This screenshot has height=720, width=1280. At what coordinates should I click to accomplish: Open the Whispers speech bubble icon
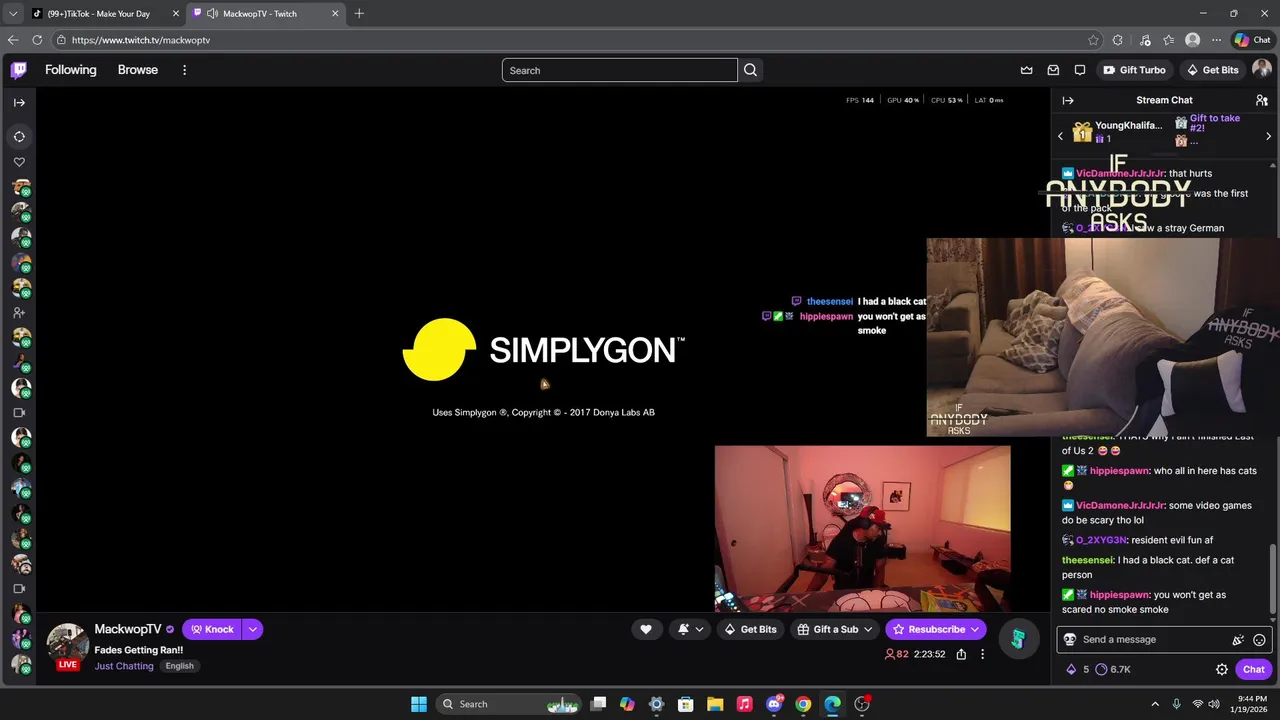[1080, 70]
